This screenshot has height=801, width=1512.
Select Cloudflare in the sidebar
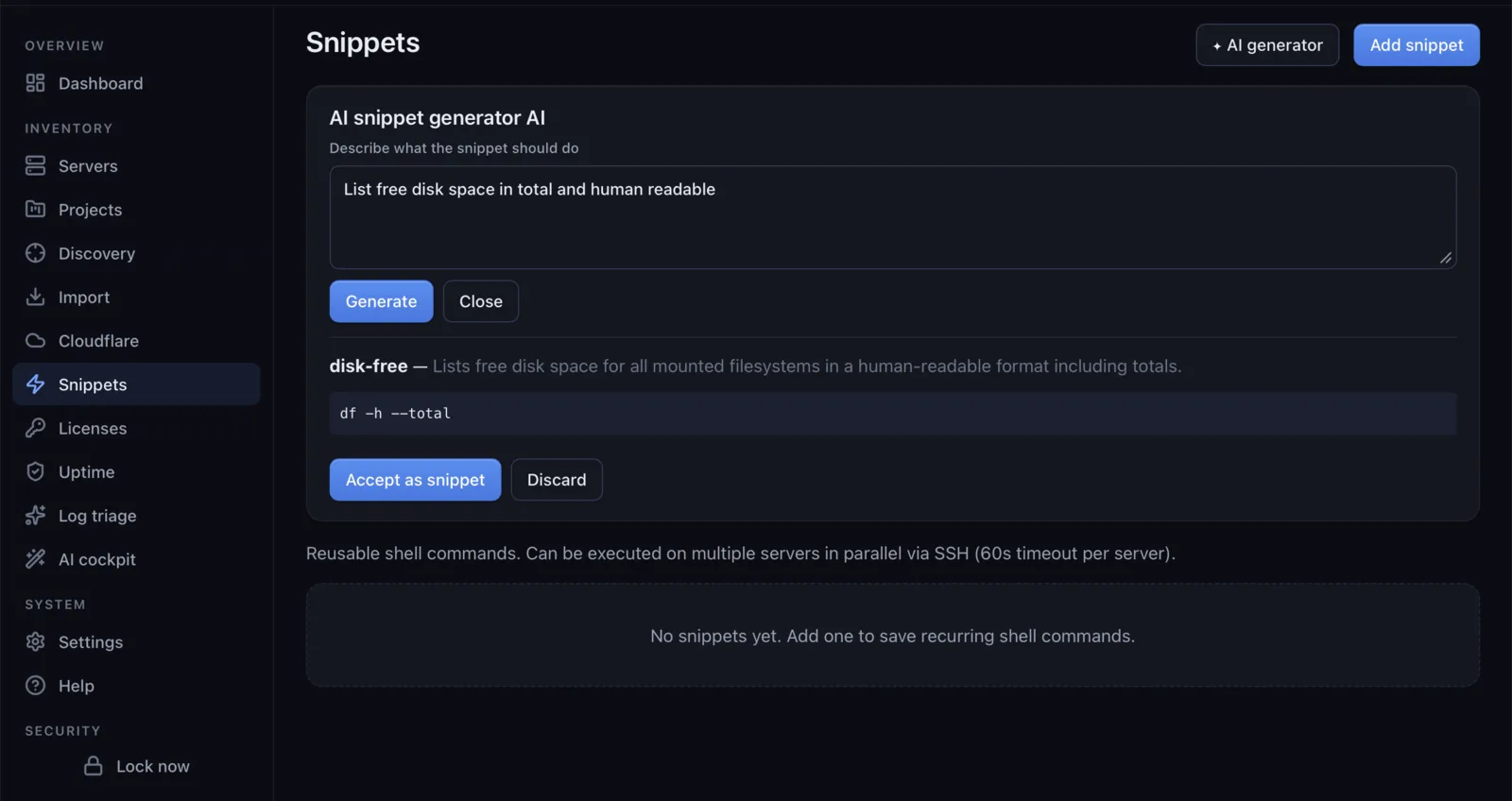[x=136, y=340]
